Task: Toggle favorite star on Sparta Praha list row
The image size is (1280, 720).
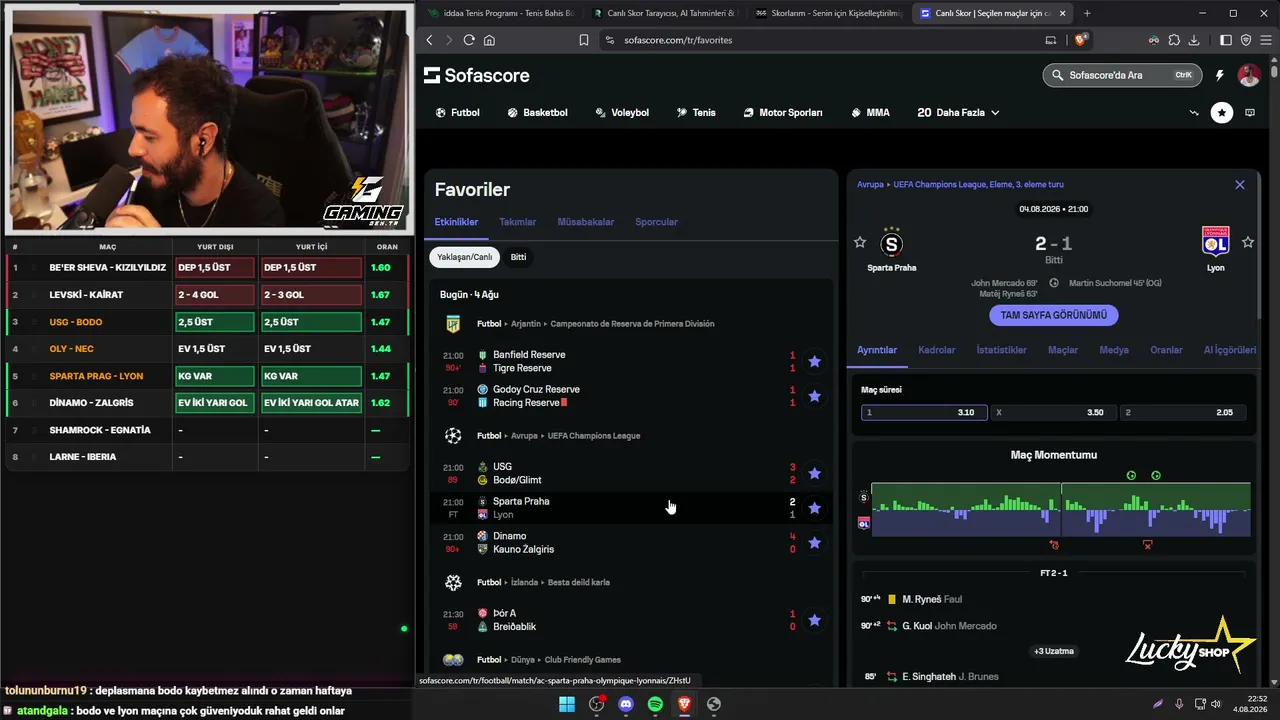Action: tap(814, 508)
